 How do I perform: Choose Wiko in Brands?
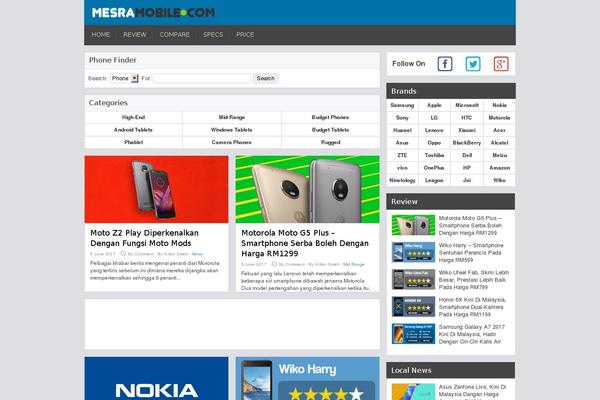click(499, 180)
